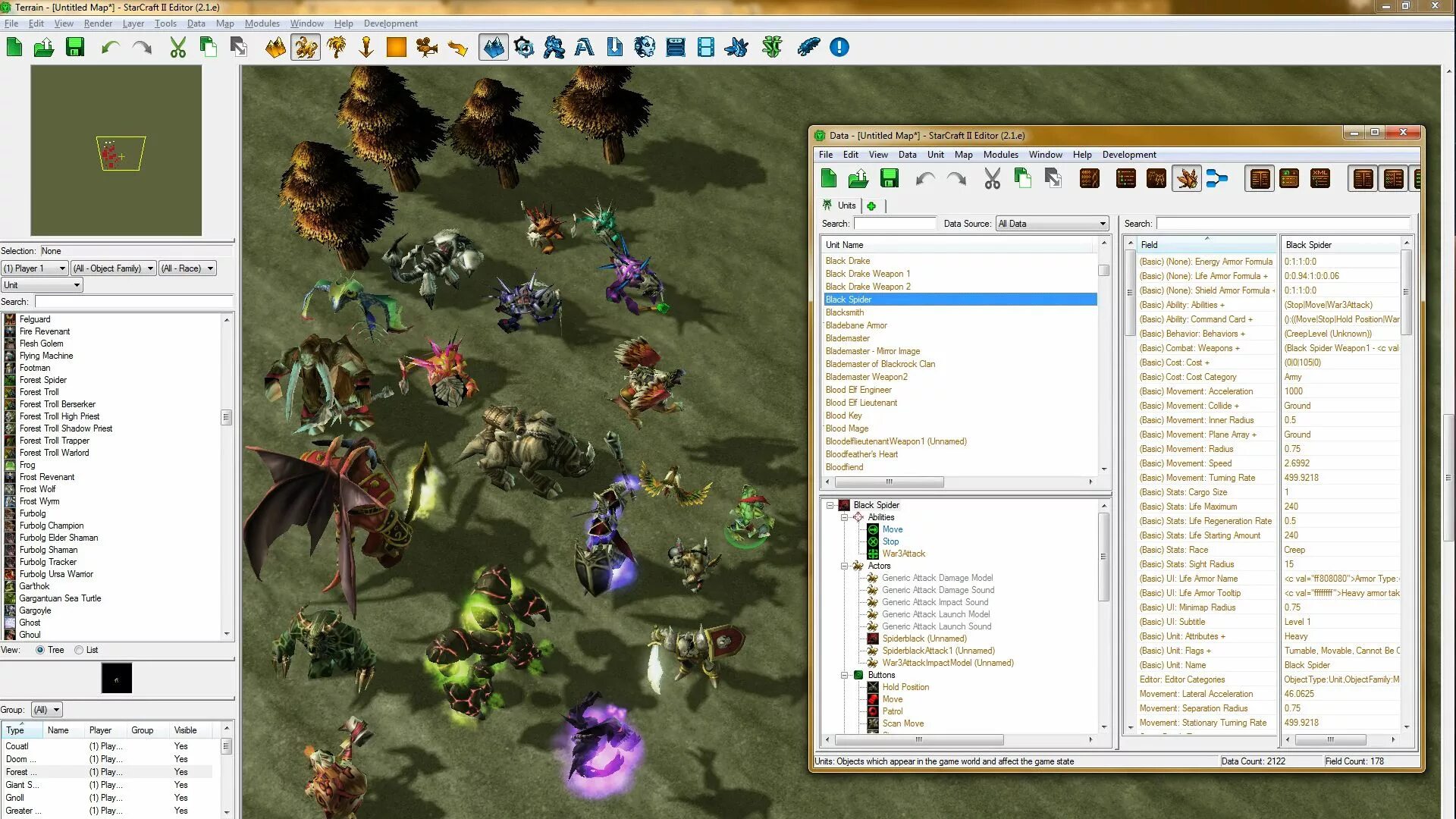Collapse the Abilities tree node
1456x819 pixels.
click(844, 517)
